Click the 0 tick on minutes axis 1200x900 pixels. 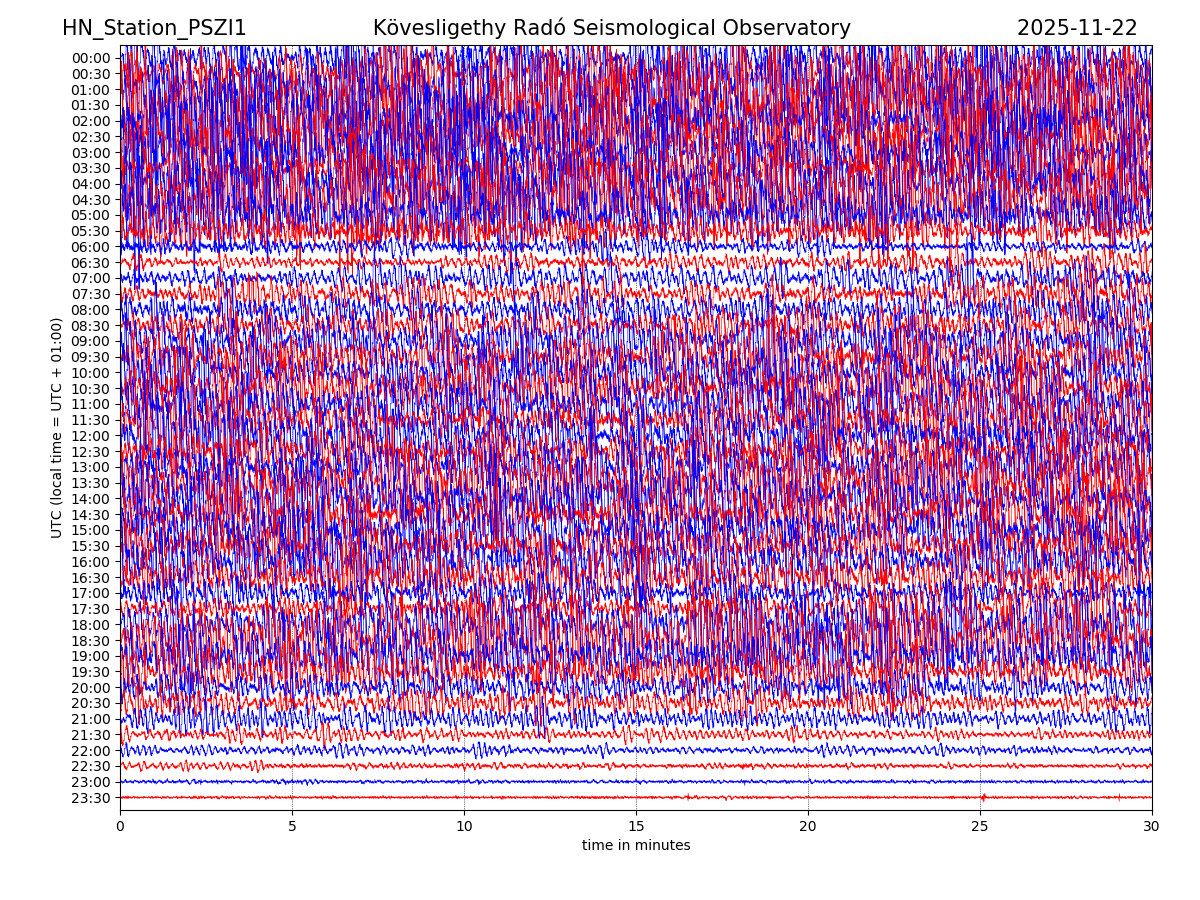tap(120, 827)
